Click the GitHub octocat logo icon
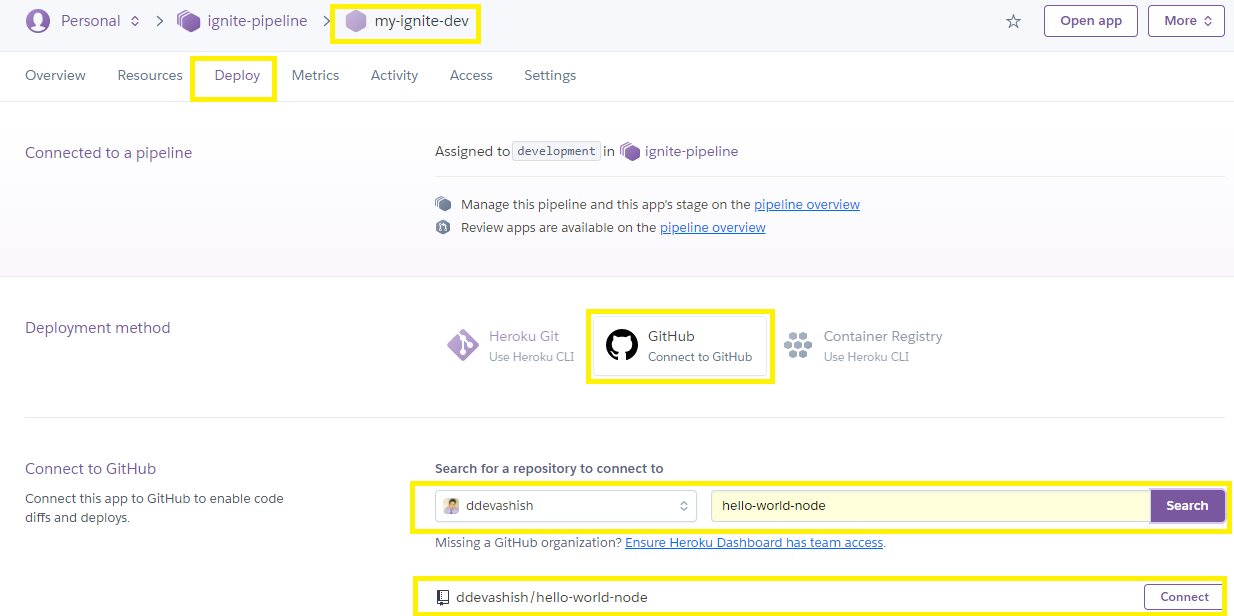This screenshot has width=1234, height=616. tap(622, 346)
